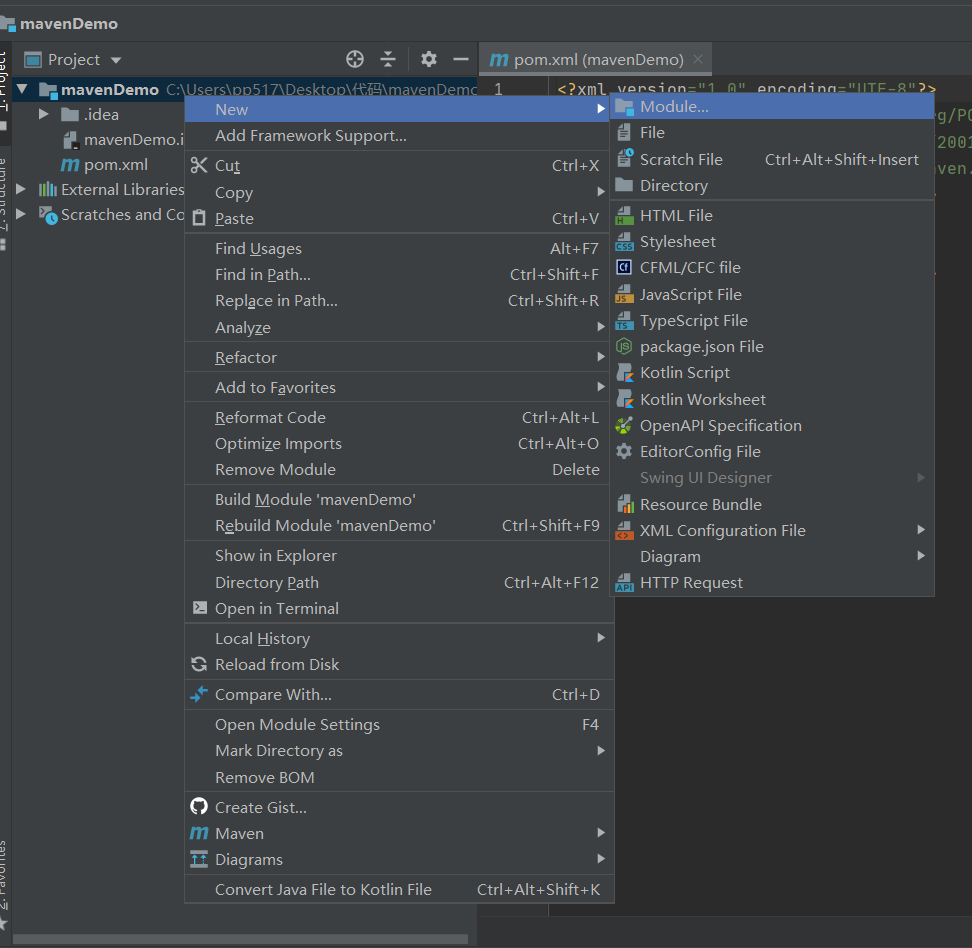Click the OpenAPI Specification icon
The width and height of the screenshot is (972, 948).
[624, 425]
